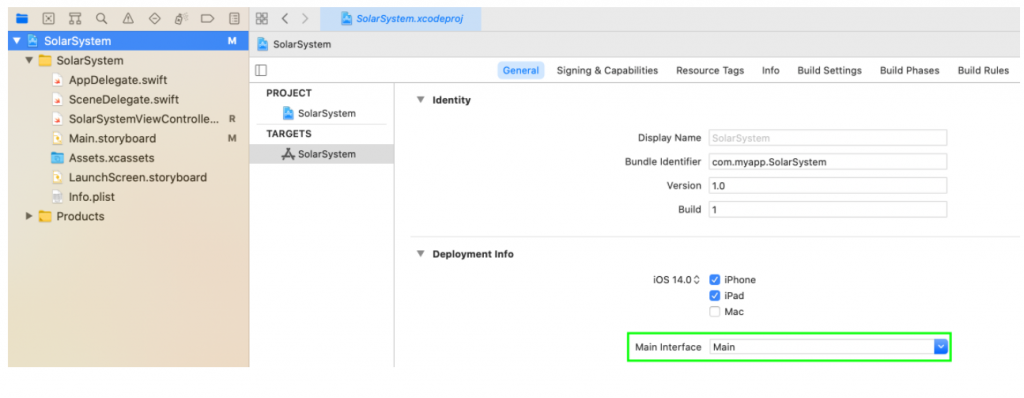
Task: Select AppDelegate.swift in navigator
Action: point(118,80)
